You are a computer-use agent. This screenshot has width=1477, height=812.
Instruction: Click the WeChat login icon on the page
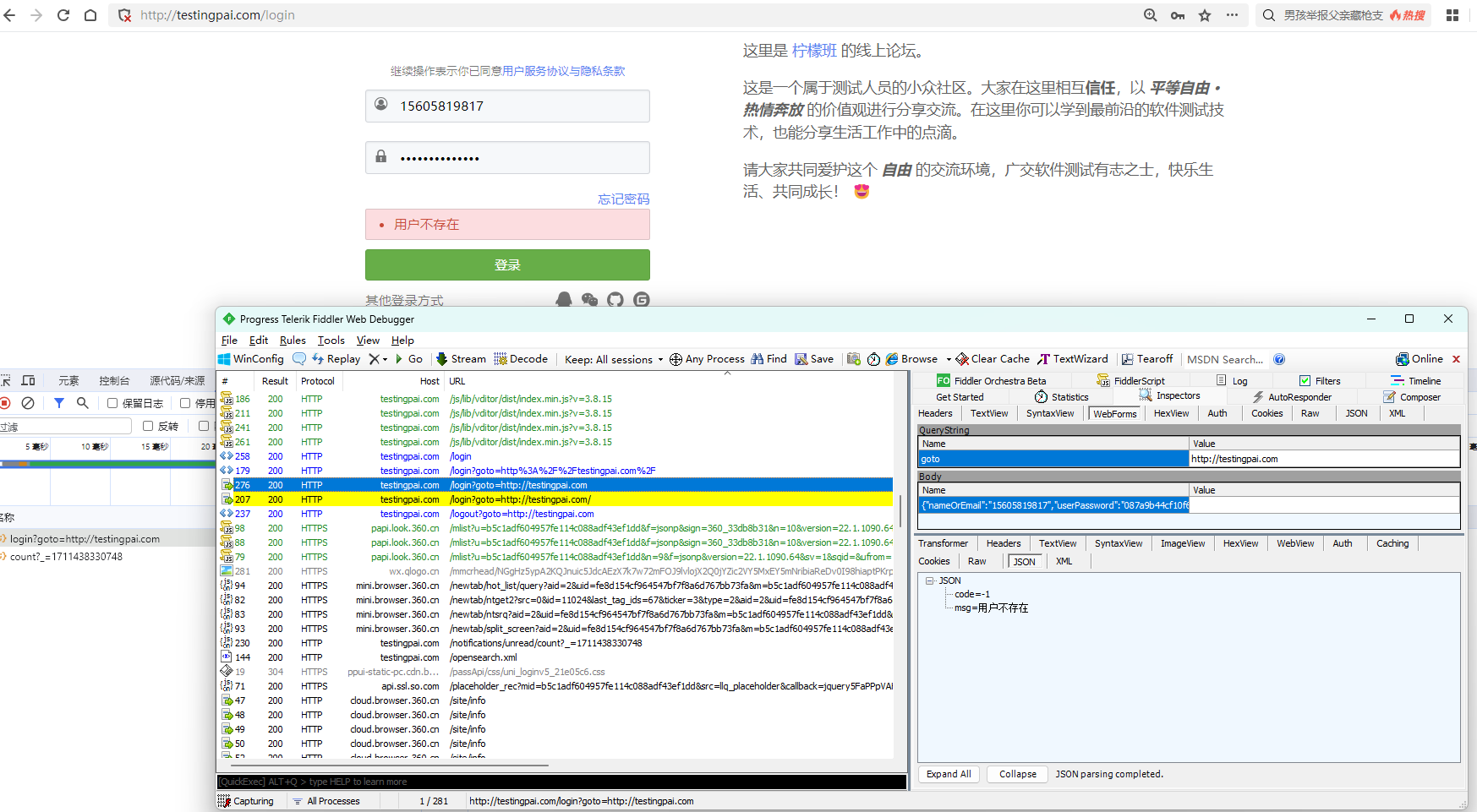[590, 300]
